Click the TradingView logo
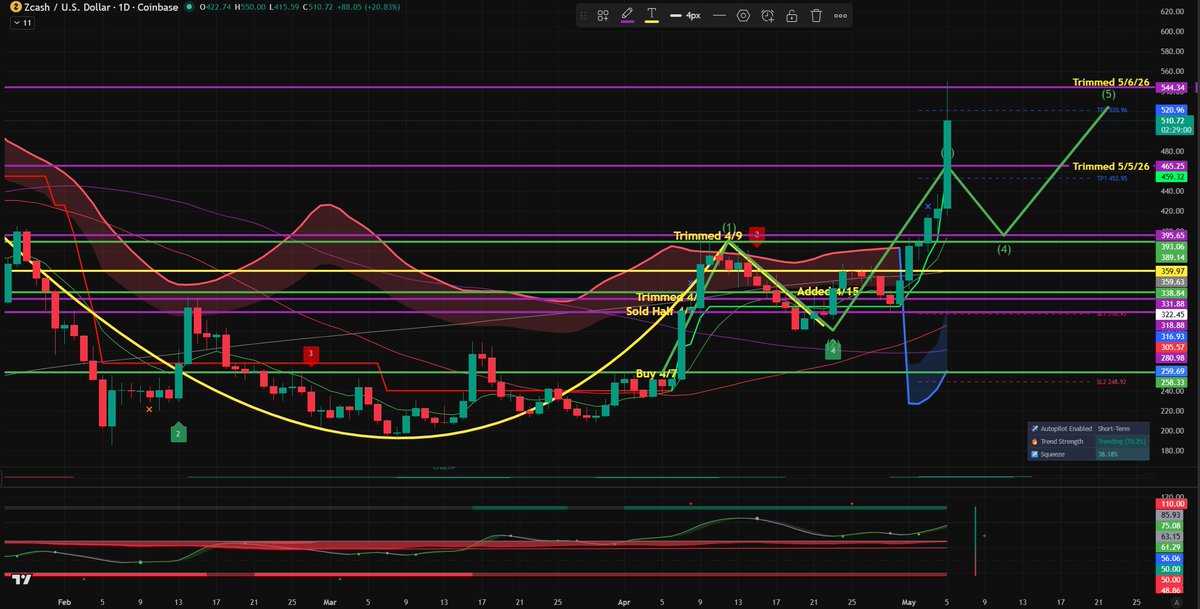Viewport: 1200px width, 609px height. coord(22,578)
